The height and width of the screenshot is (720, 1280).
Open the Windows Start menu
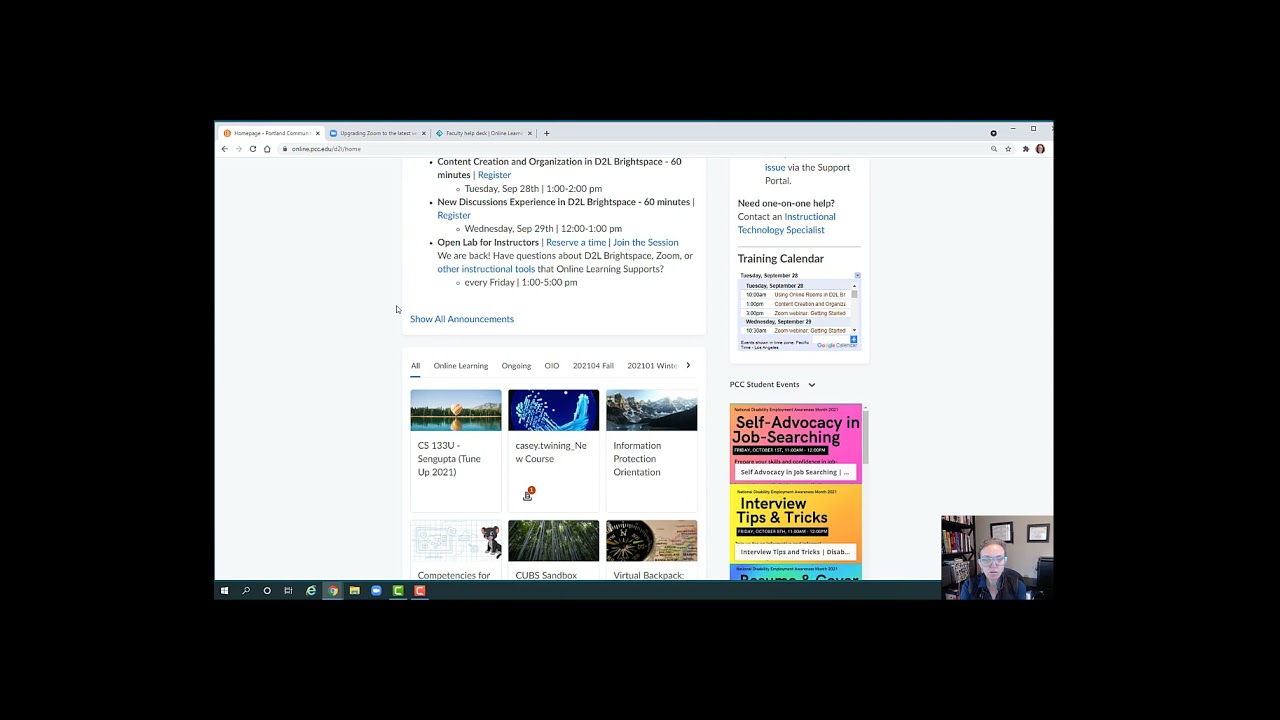(224, 591)
